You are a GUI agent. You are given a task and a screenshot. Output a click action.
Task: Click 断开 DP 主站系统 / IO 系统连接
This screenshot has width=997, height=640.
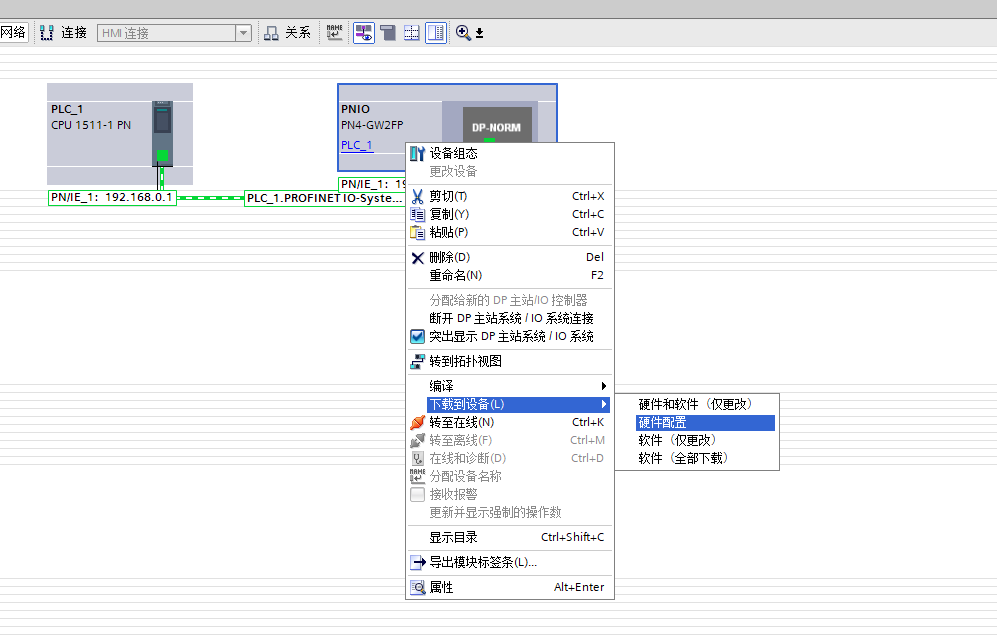(510, 318)
